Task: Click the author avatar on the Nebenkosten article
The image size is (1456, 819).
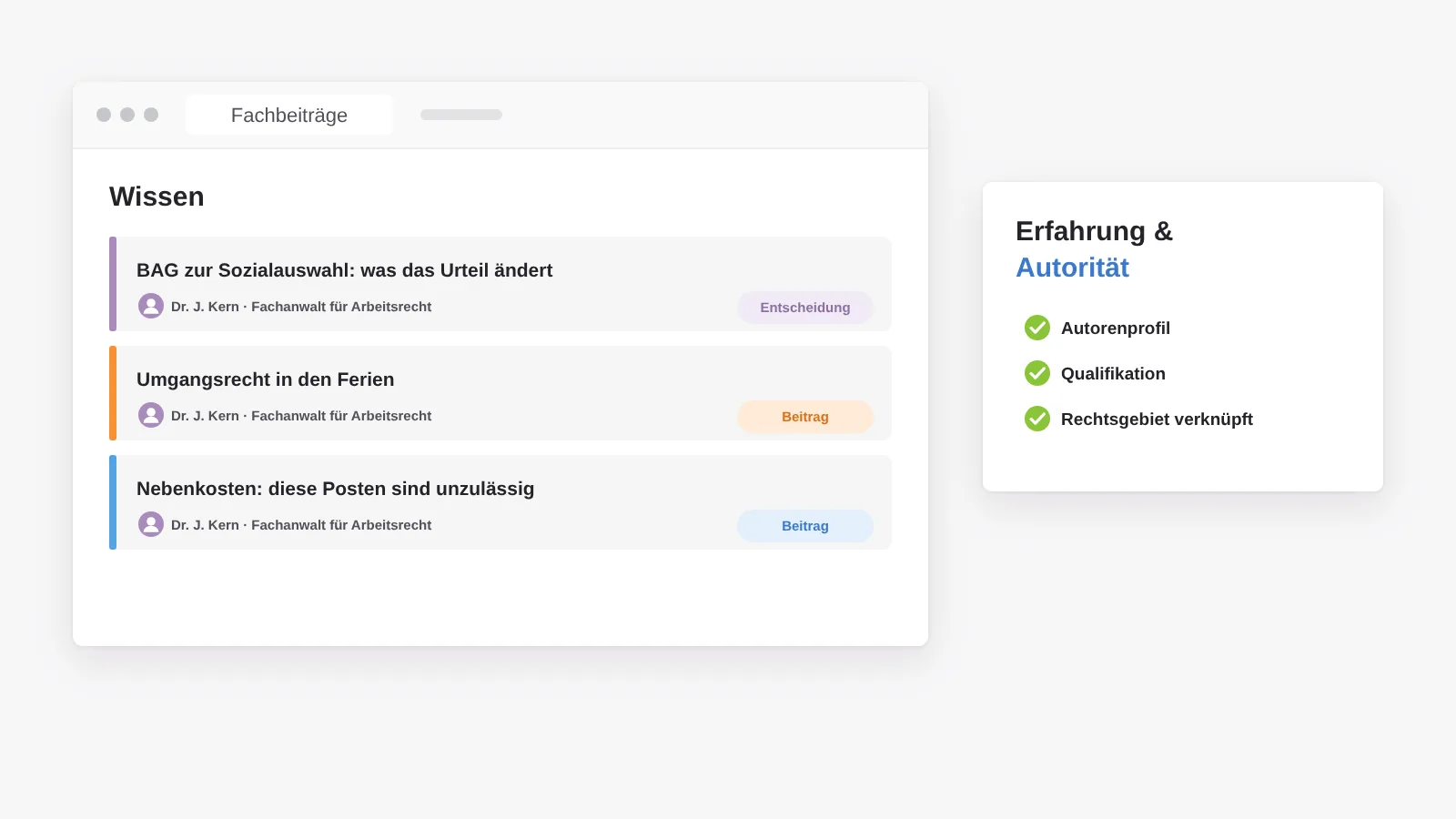Action: (x=151, y=524)
